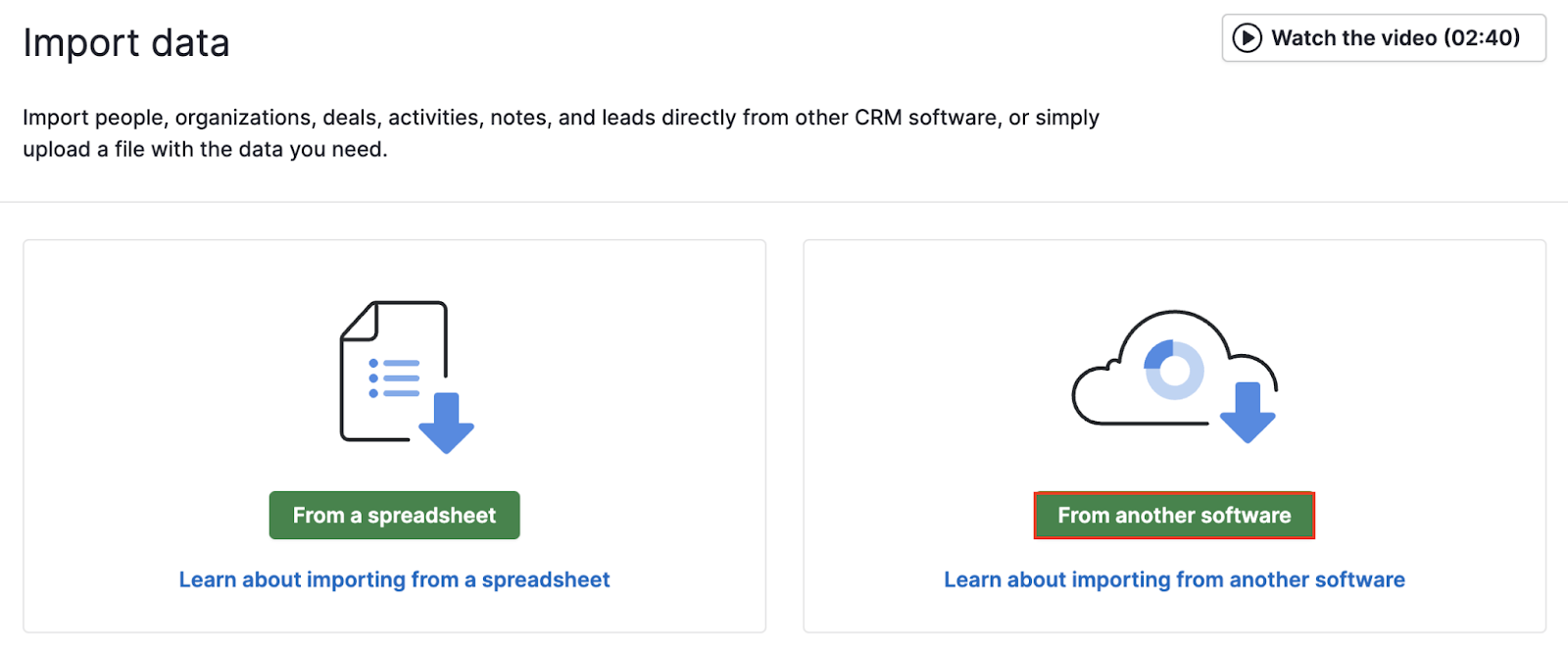This screenshot has width=1568, height=652.
Task: Click the donut chart inside the cloud
Action: (x=1174, y=370)
